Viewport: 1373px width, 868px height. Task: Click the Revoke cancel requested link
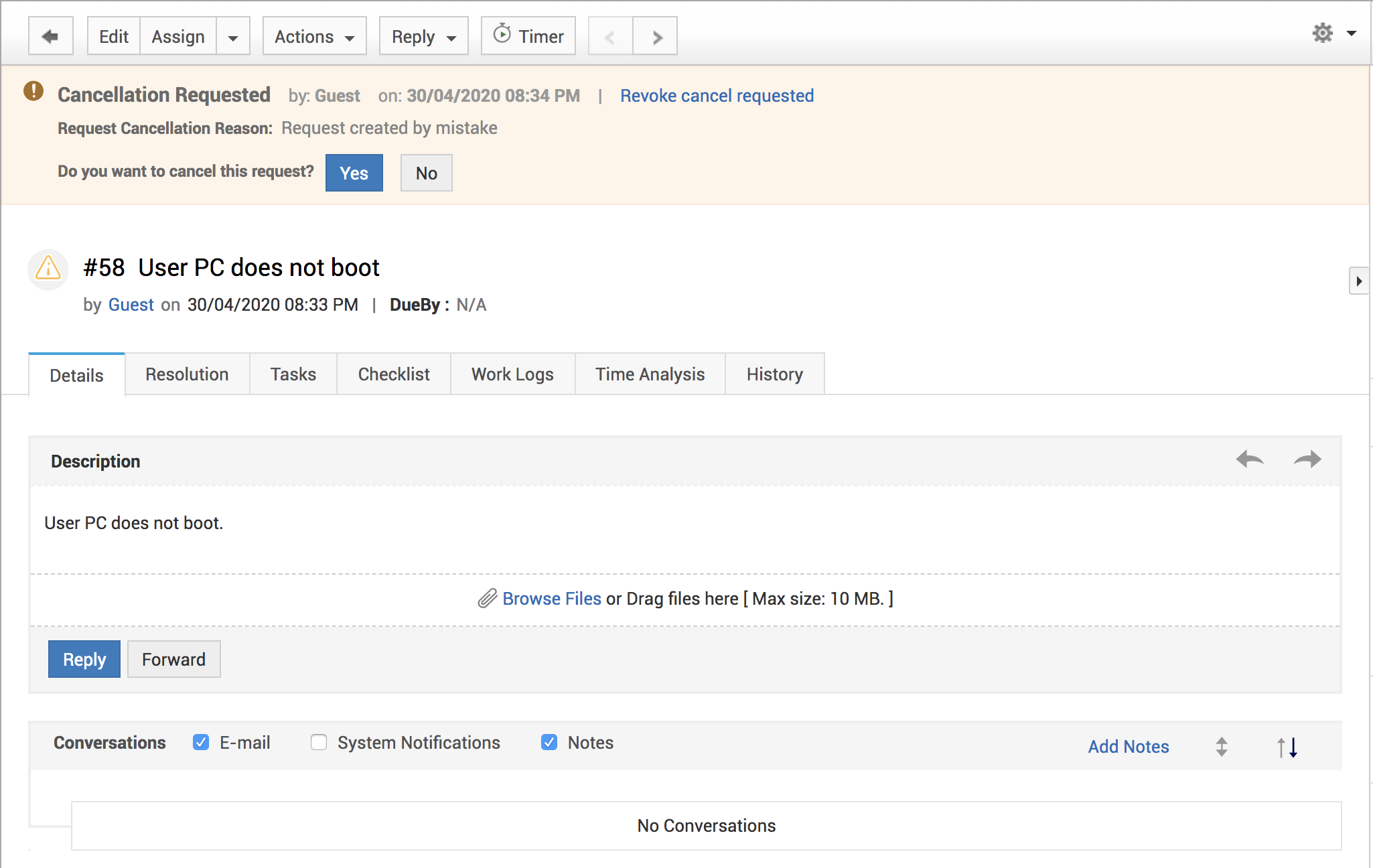[717, 96]
